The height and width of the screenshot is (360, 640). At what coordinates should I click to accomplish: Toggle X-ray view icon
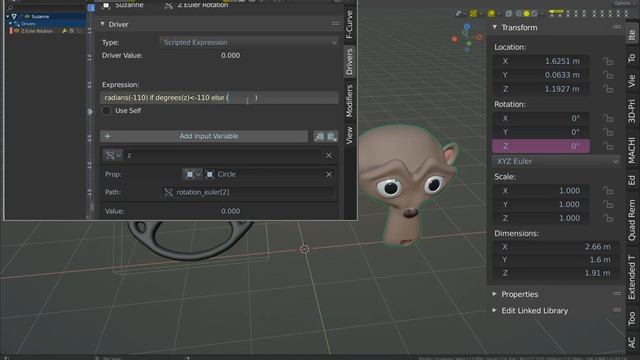point(509,13)
